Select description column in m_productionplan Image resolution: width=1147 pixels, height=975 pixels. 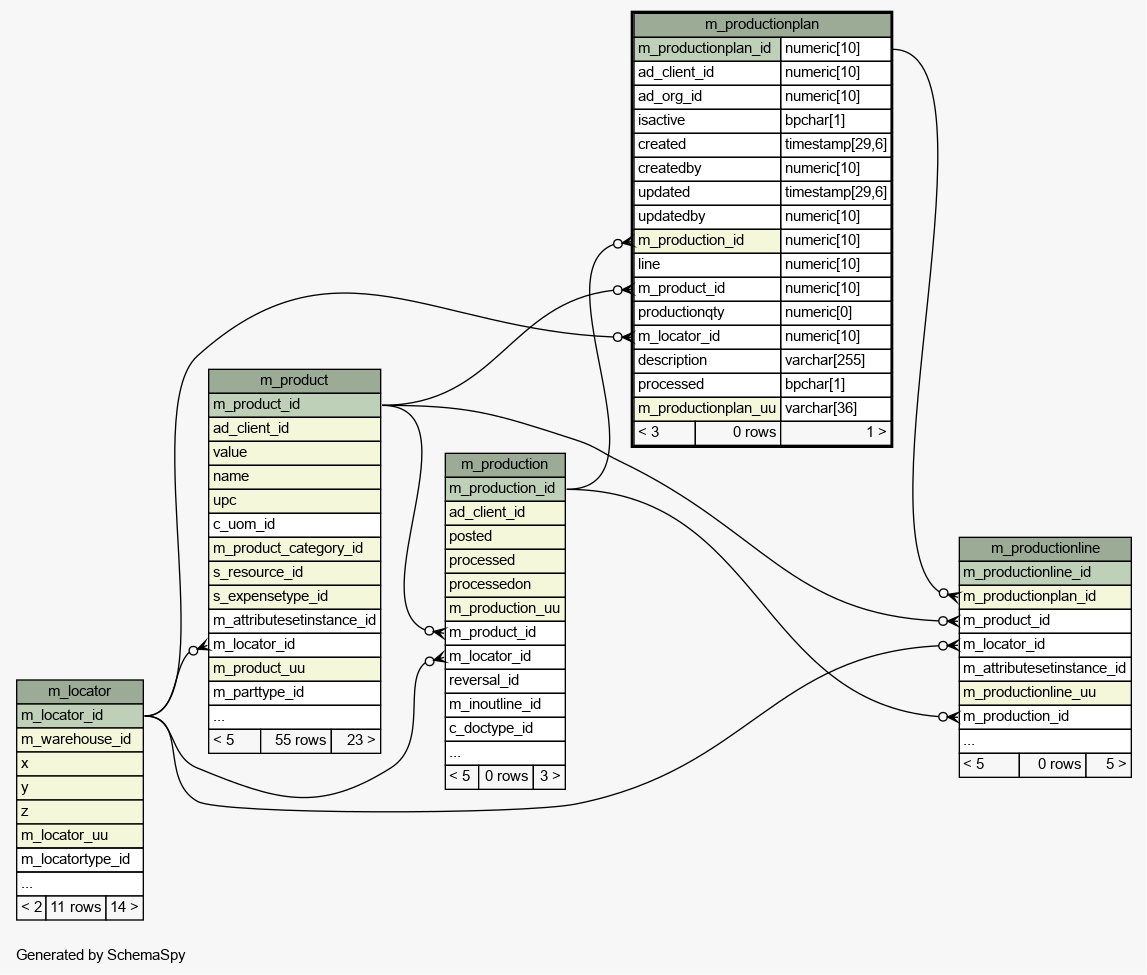pos(707,361)
